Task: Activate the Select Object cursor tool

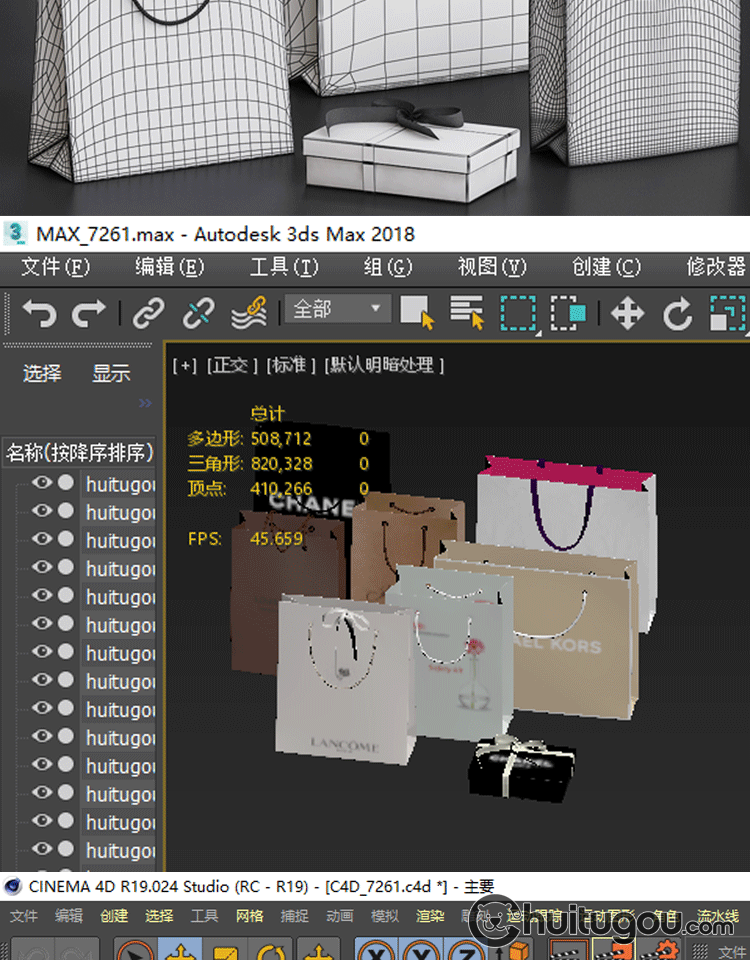Action: [x=418, y=312]
